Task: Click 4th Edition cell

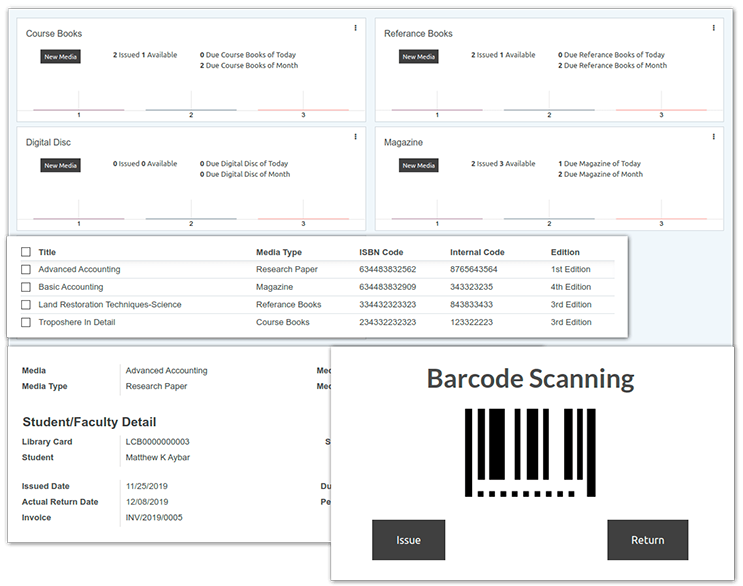Action: click(571, 287)
